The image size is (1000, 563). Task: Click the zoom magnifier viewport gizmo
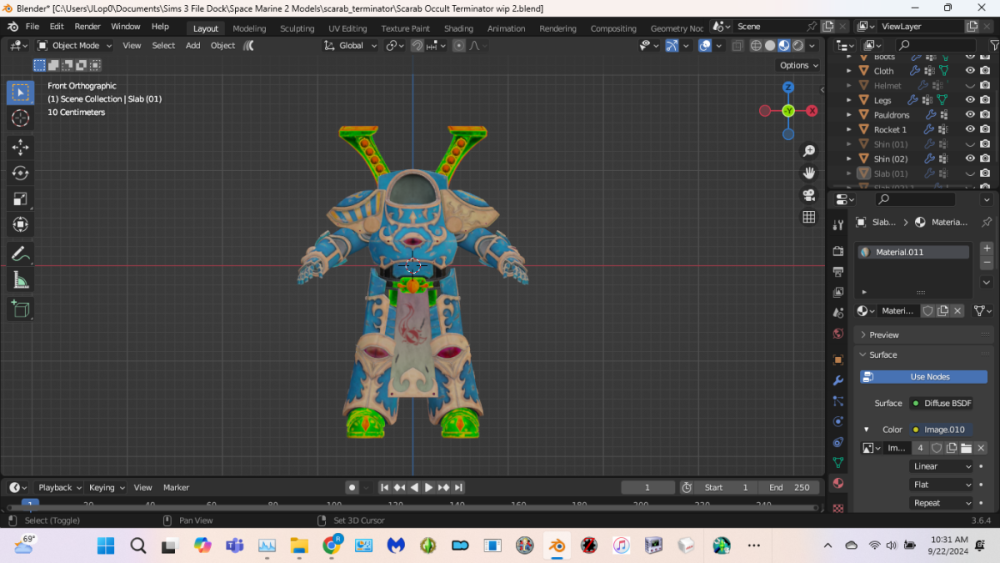pyautogui.click(x=809, y=151)
